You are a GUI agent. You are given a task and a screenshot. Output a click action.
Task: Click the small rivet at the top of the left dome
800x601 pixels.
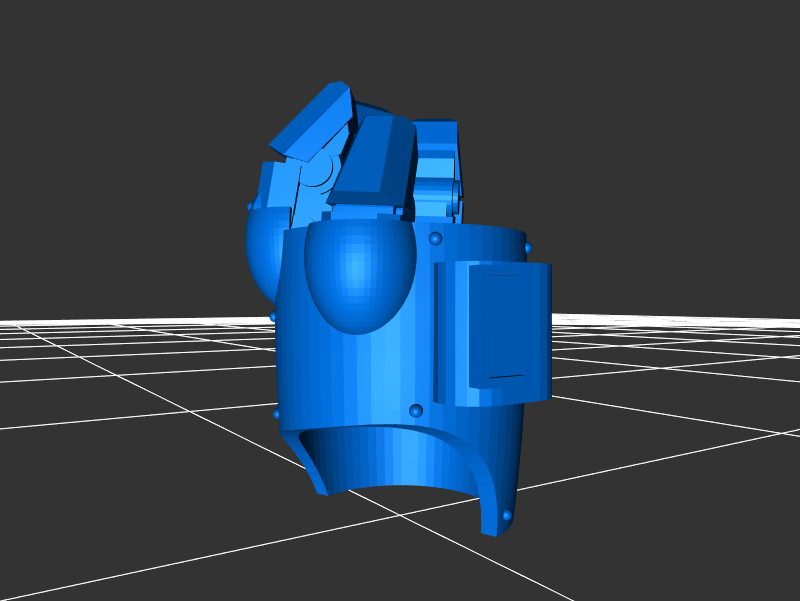250,207
